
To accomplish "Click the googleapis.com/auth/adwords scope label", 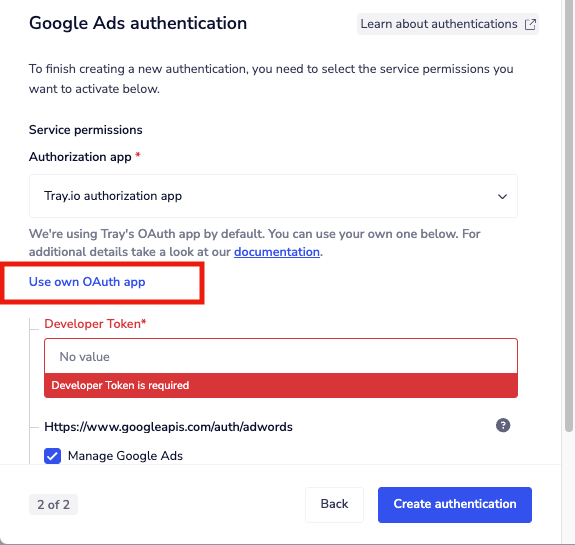I will 168,427.
